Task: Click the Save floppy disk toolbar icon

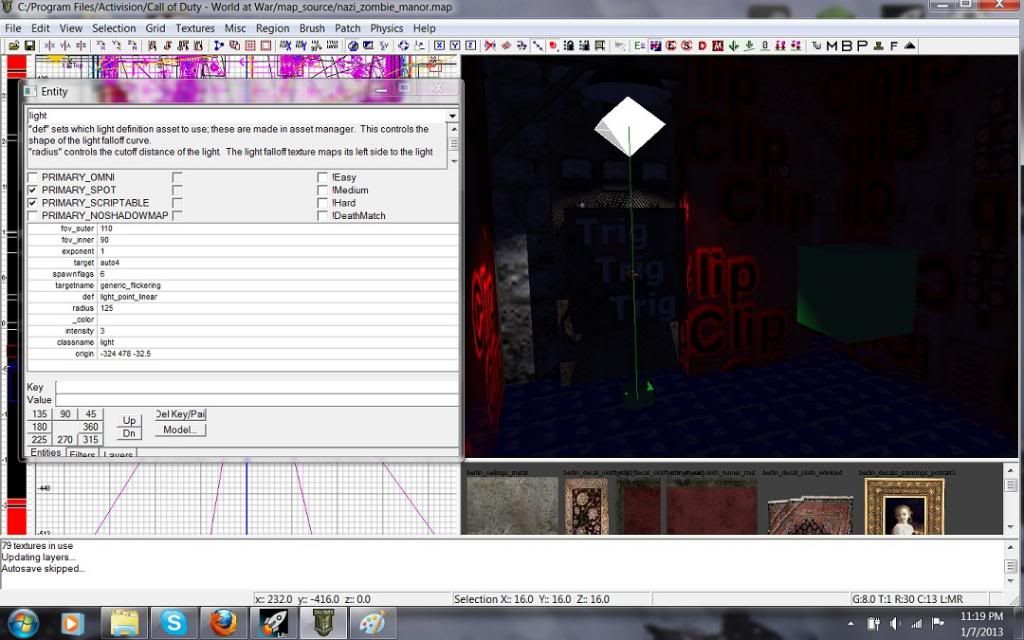Action: [29, 46]
